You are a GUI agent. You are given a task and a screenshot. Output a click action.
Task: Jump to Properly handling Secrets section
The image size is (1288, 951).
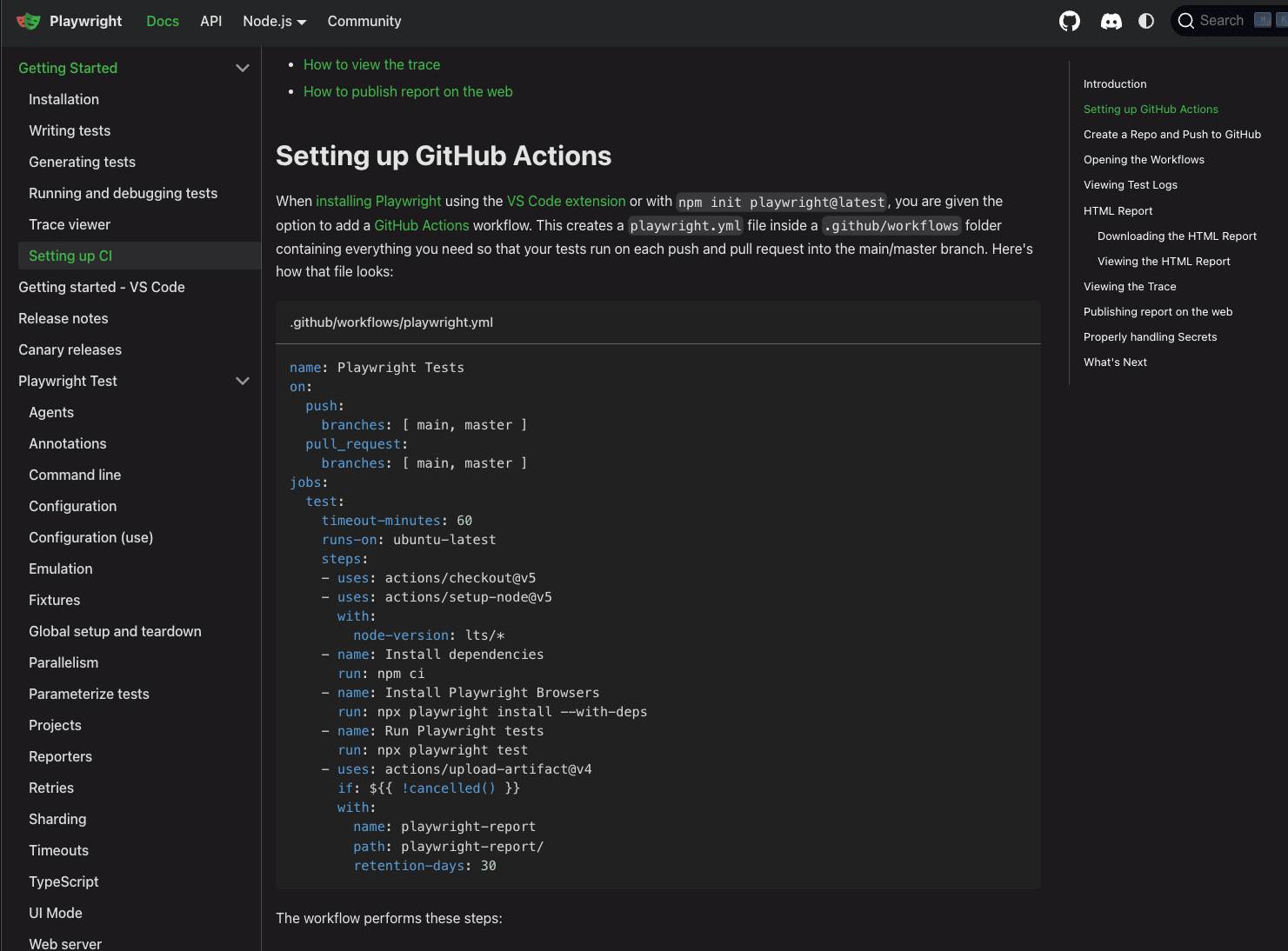(x=1150, y=337)
